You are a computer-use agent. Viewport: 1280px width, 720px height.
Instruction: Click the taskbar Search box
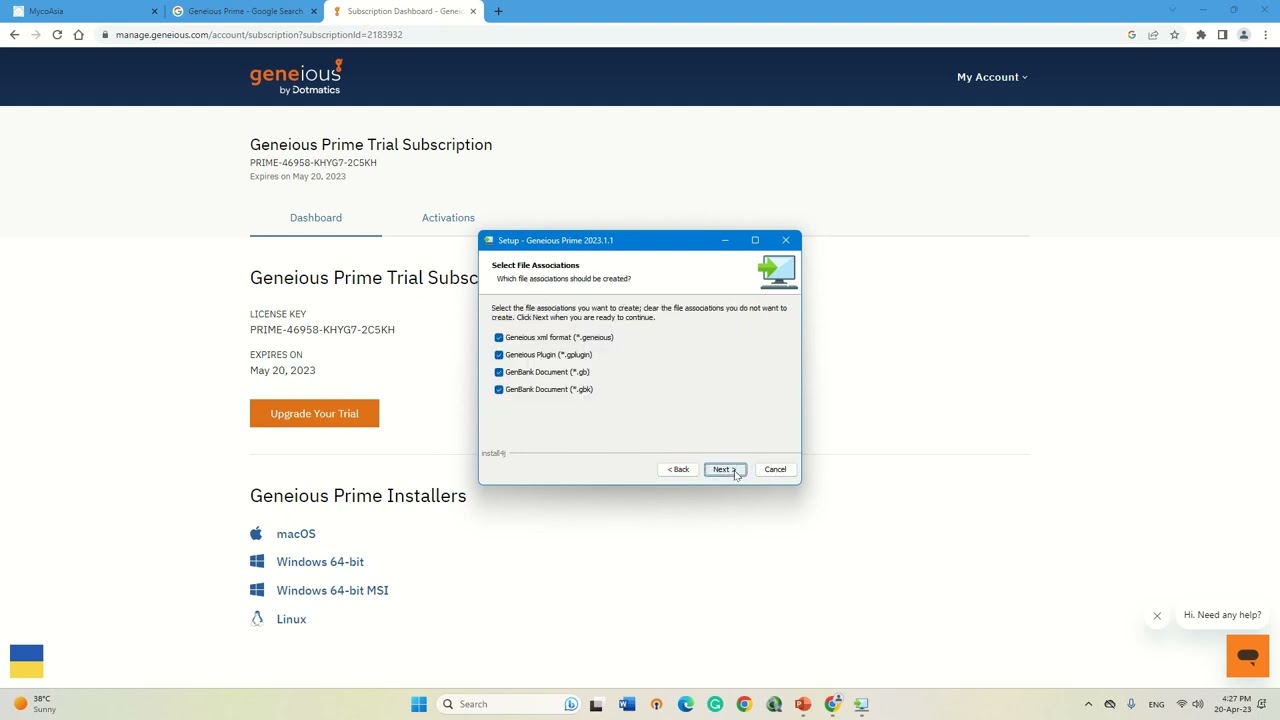pyautogui.click(x=510, y=704)
